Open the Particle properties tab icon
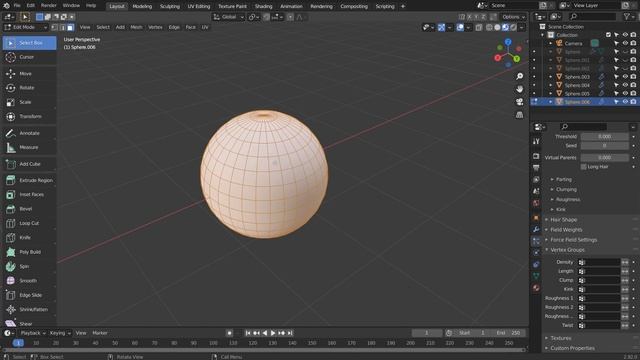The width and height of the screenshot is (640, 360). 536,241
